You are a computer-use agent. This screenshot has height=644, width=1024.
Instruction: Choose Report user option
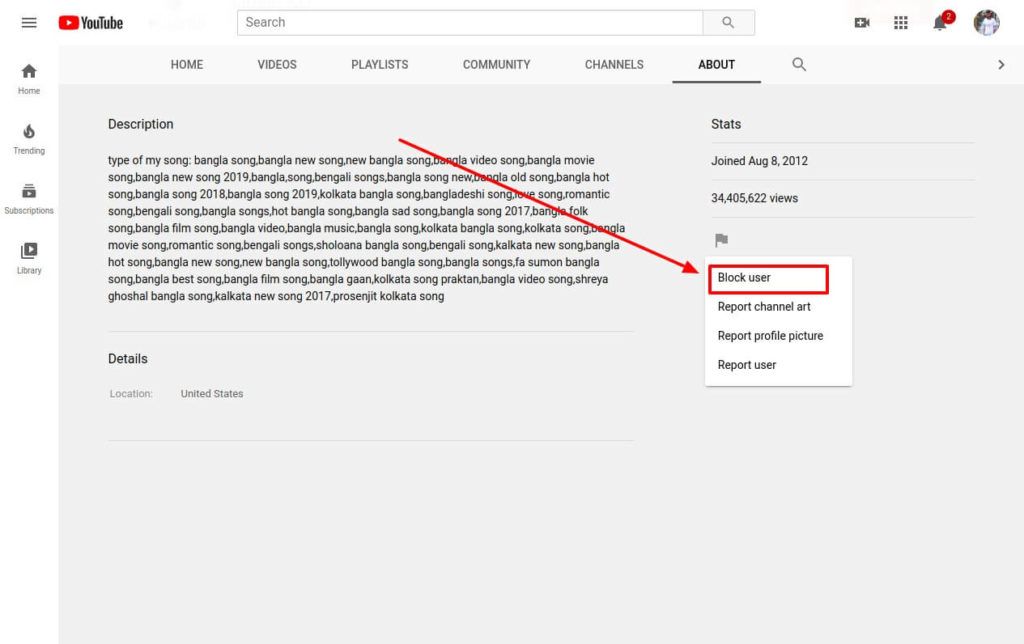(746, 364)
